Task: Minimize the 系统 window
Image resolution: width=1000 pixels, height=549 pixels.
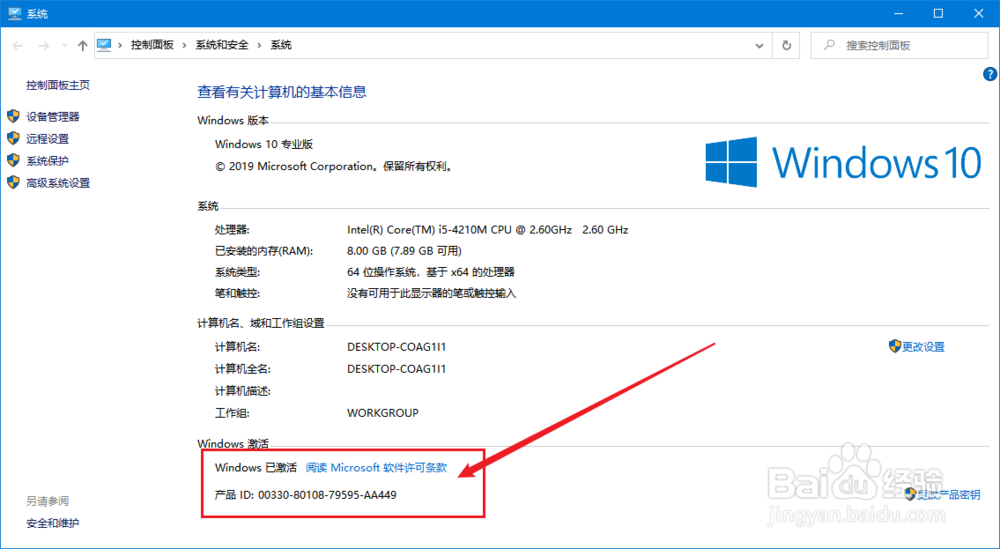Action: [x=899, y=13]
